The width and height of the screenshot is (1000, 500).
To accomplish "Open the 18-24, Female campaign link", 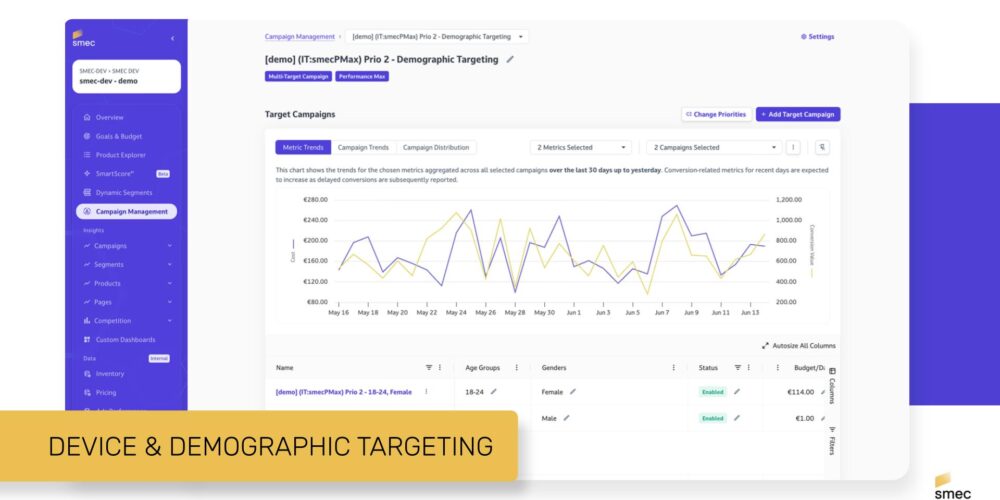I will [344, 392].
